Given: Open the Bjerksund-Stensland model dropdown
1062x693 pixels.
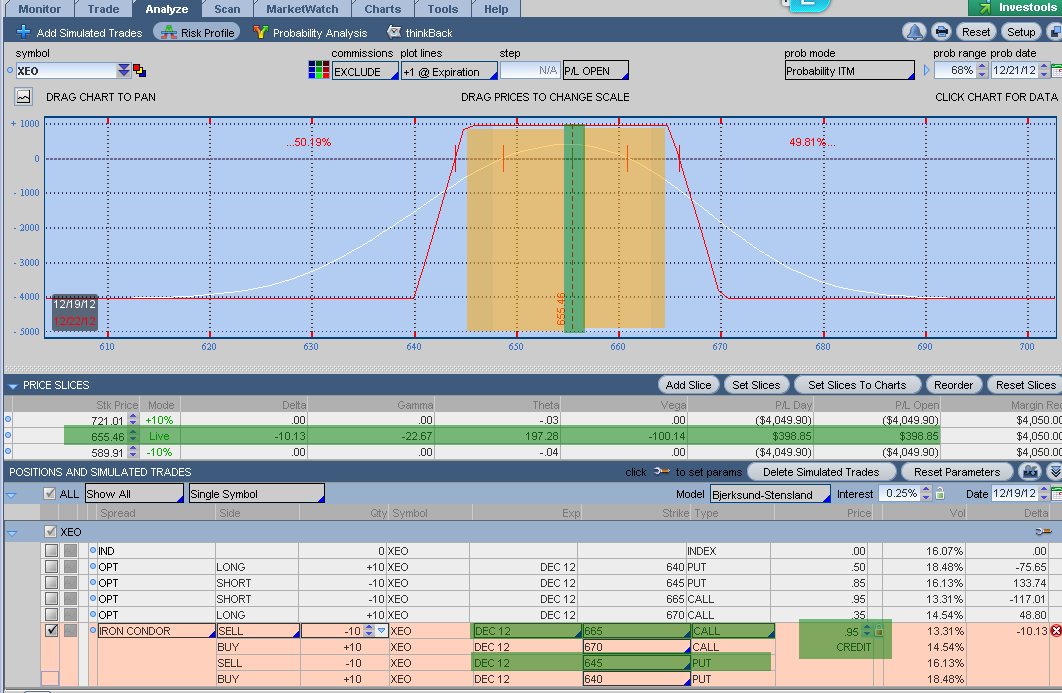Looking at the screenshot, I should (770, 494).
